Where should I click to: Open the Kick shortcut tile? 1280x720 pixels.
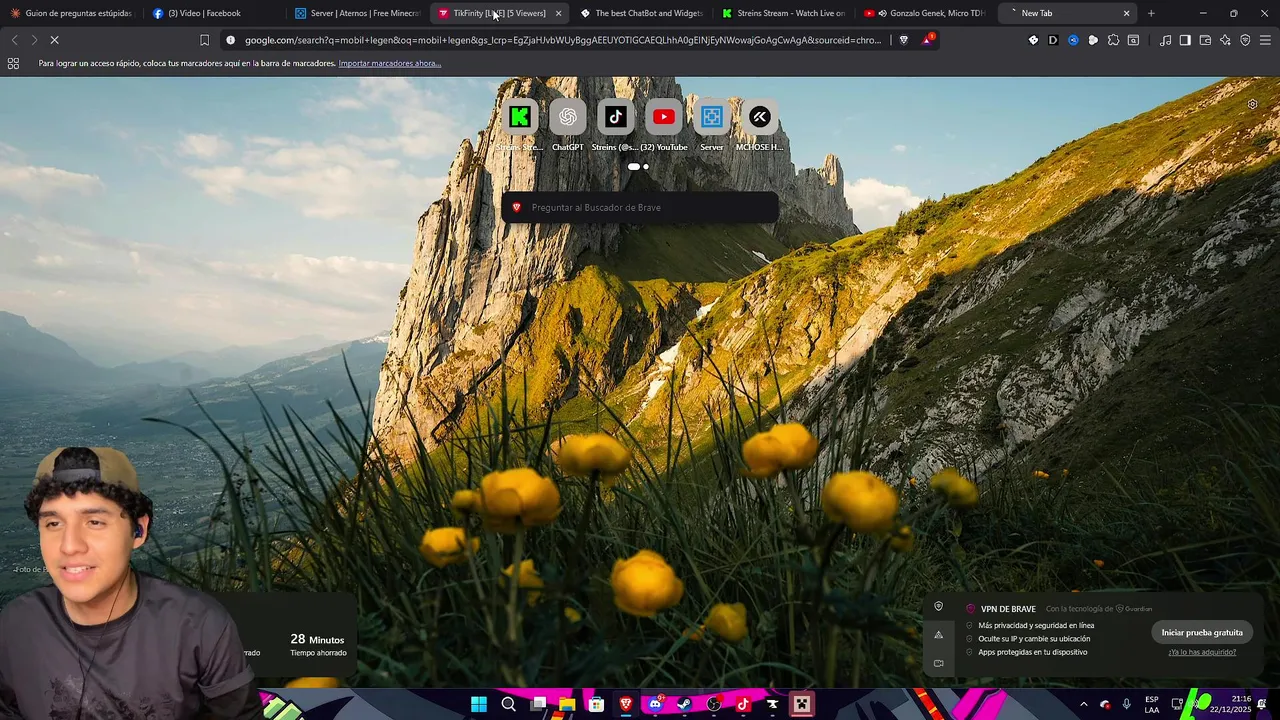519,117
